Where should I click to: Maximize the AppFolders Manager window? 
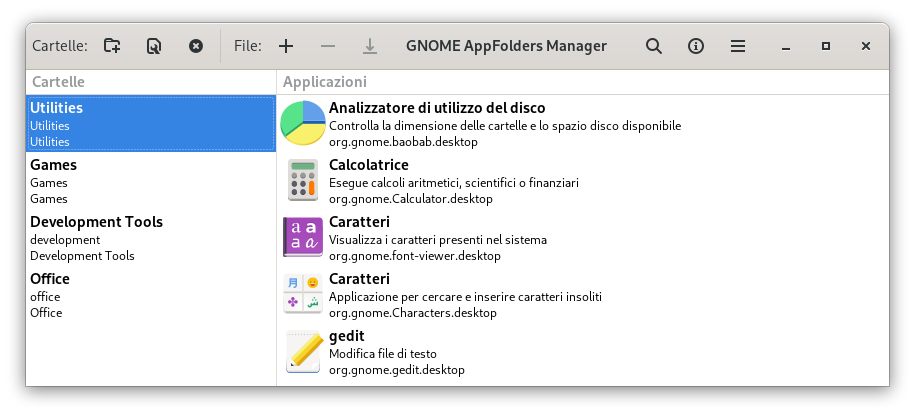[826, 46]
